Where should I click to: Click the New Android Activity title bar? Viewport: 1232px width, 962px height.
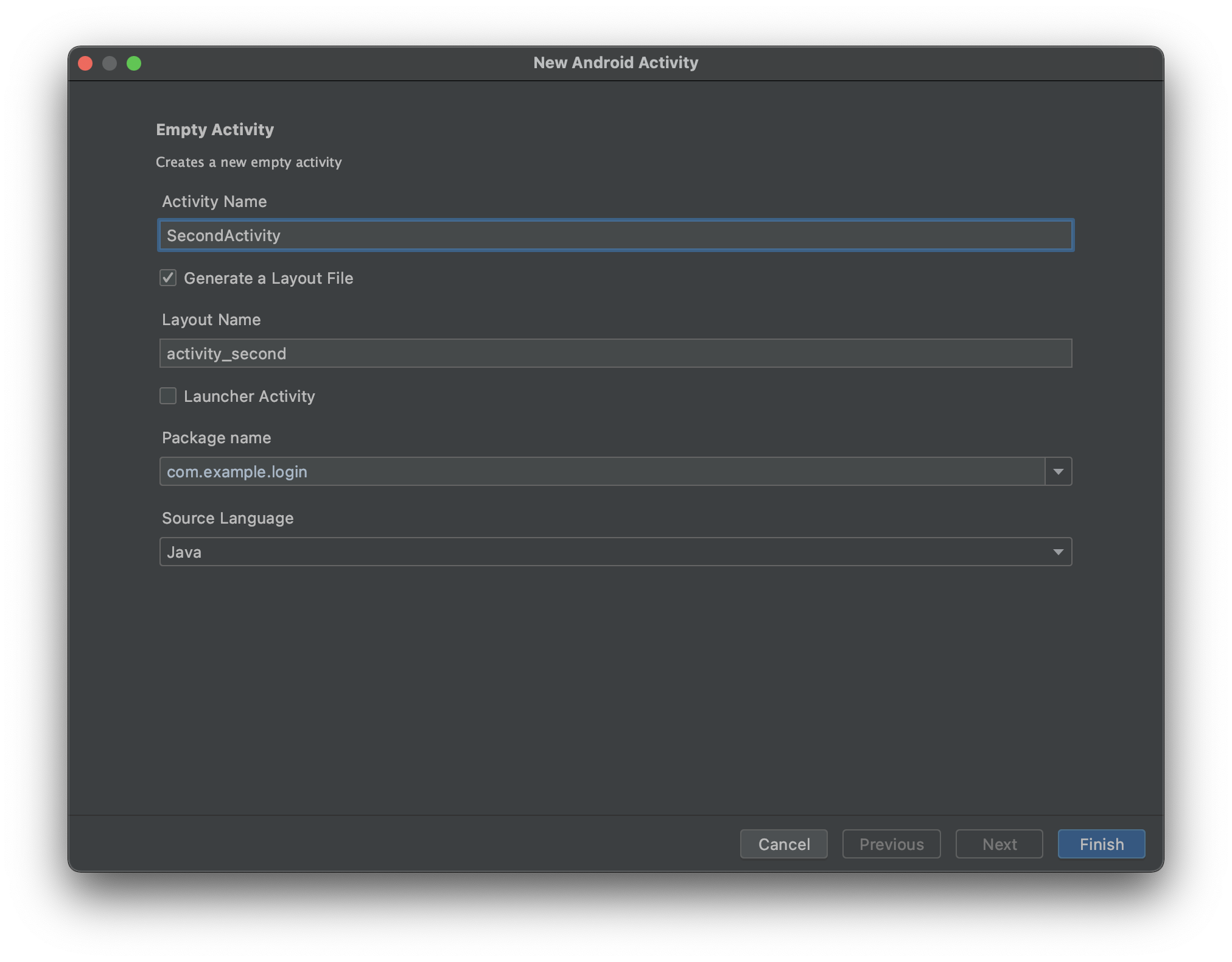click(615, 63)
